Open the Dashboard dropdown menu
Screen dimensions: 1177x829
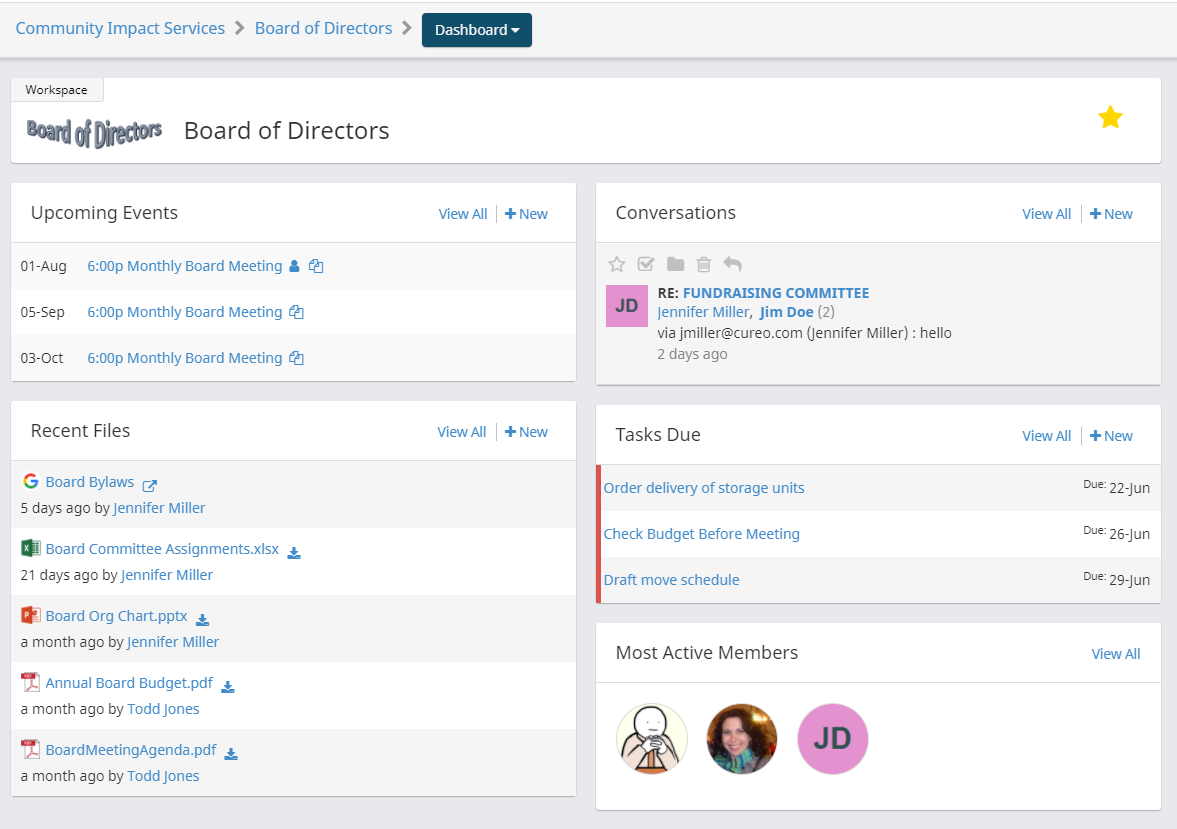477,30
